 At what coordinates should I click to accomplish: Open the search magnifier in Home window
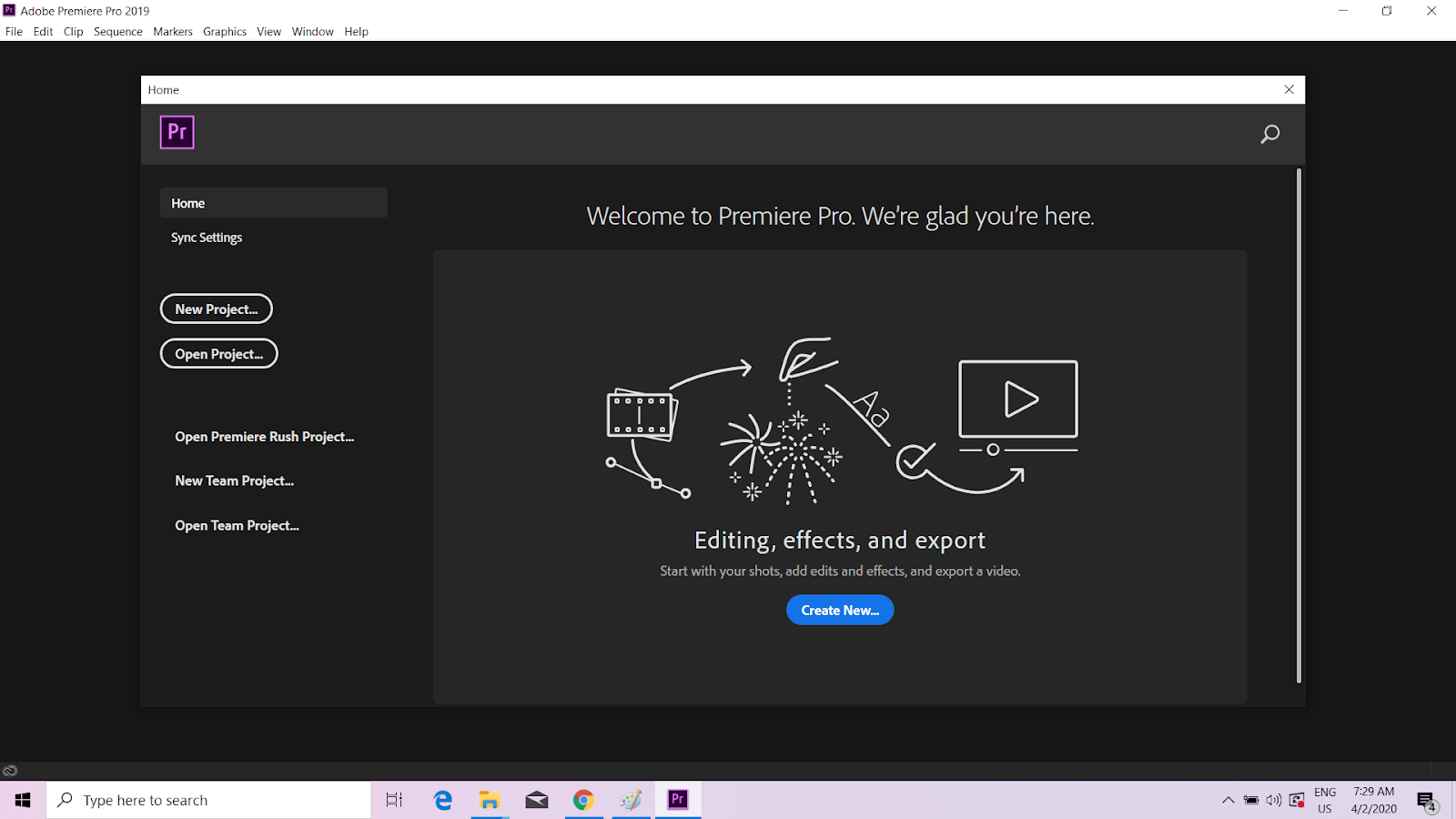coord(1270,135)
